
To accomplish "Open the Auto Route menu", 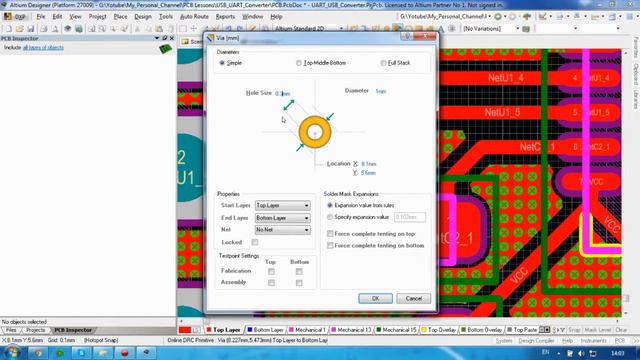I will 194,17.
